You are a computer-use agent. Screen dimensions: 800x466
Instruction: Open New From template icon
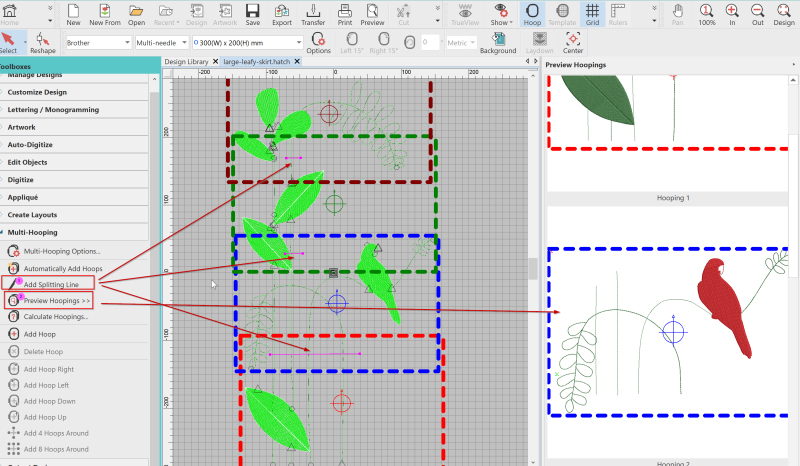[105, 14]
